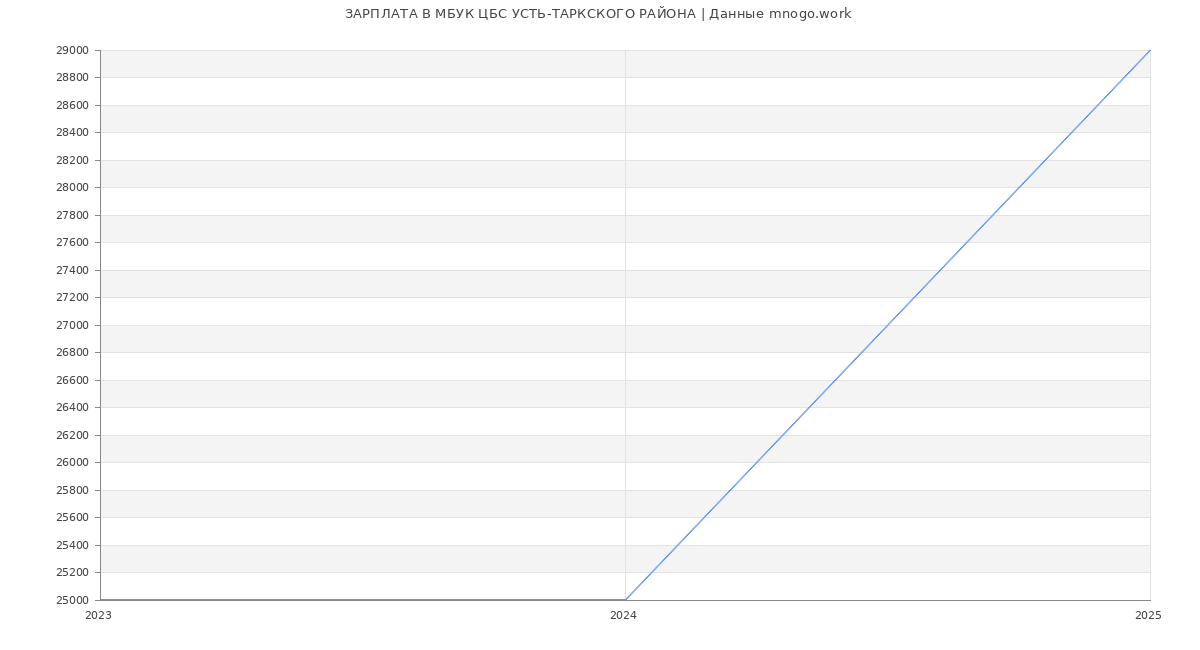Click the middle of the rising blue line
The height and width of the screenshot is (650, 1200).
(x=888, y=325)
